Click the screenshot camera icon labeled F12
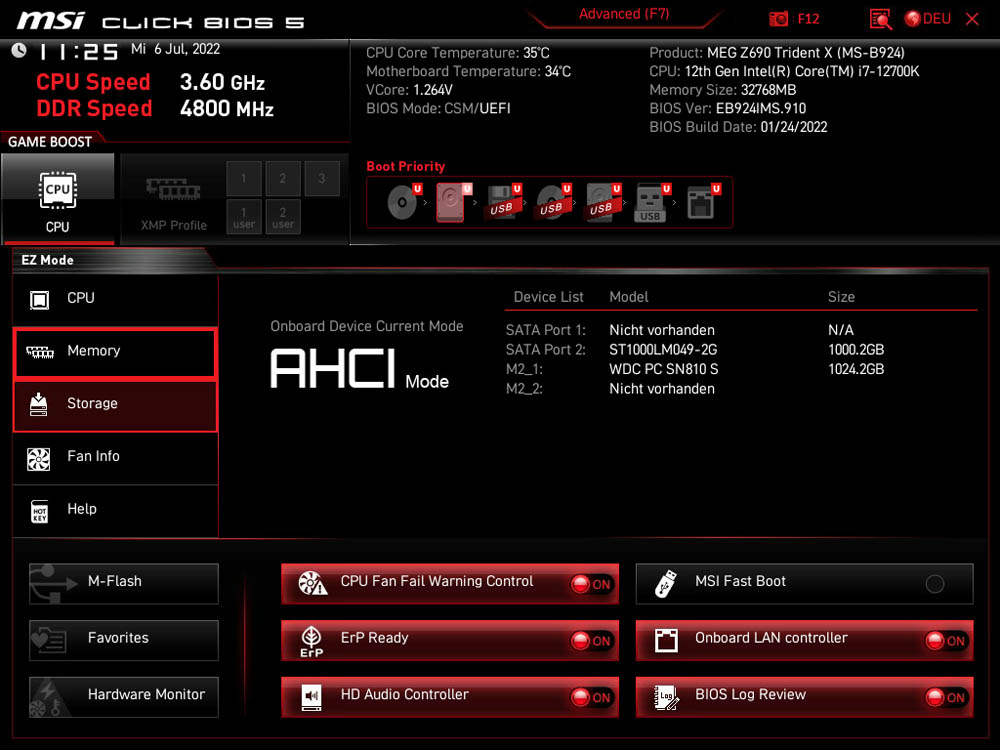 click(778, 19)
